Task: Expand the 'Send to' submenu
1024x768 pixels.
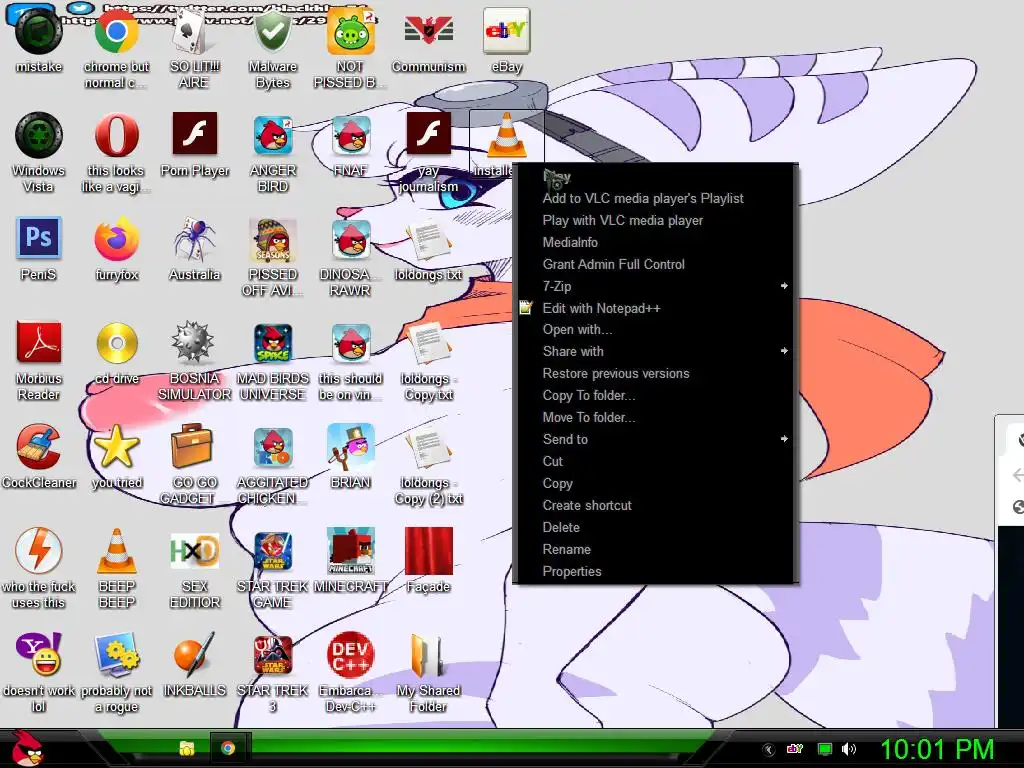Action: (655, 440)
